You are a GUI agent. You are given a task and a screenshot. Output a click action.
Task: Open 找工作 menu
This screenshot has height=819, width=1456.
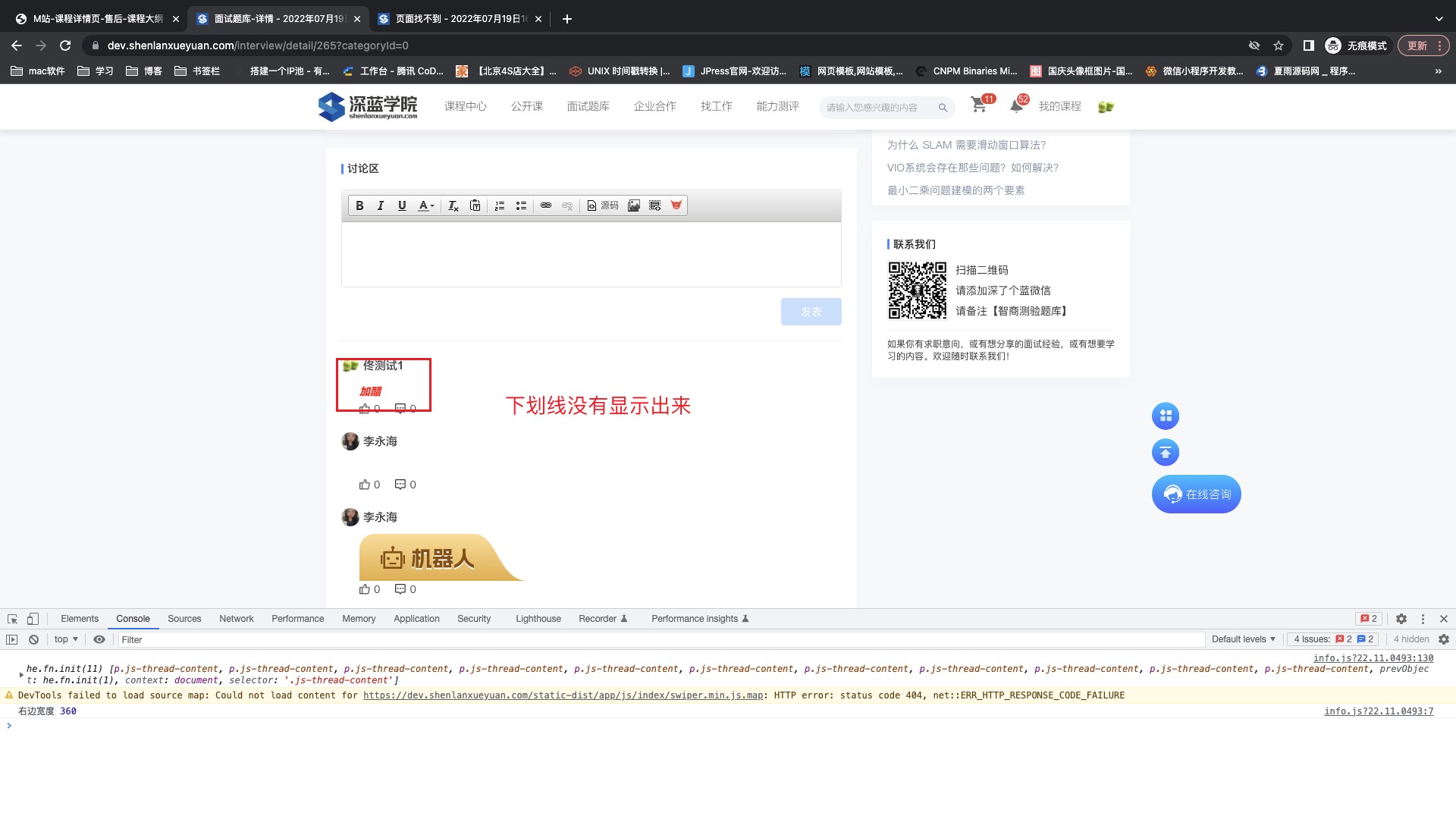716,106
